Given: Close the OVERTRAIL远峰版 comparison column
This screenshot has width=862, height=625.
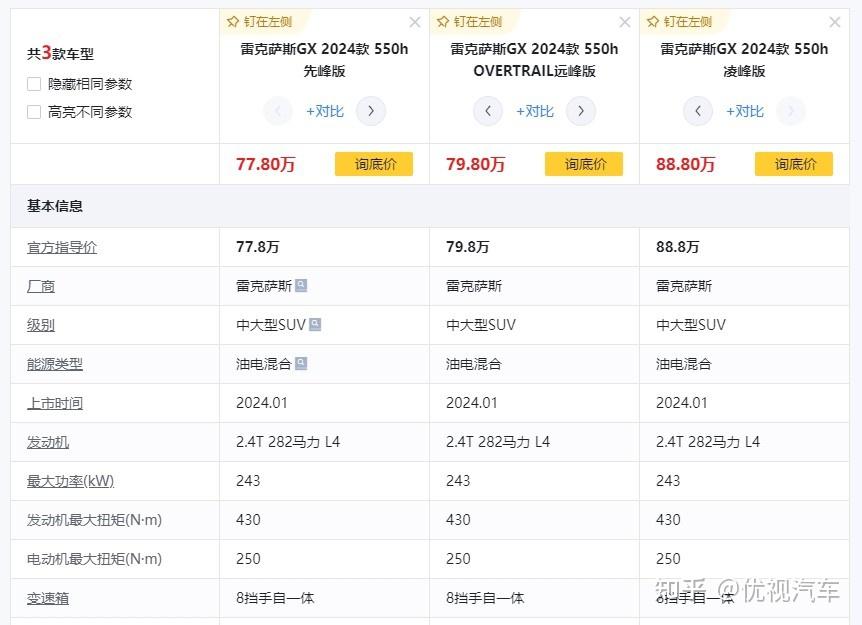Looking at the screenshot, I should (x=625, y=21).
